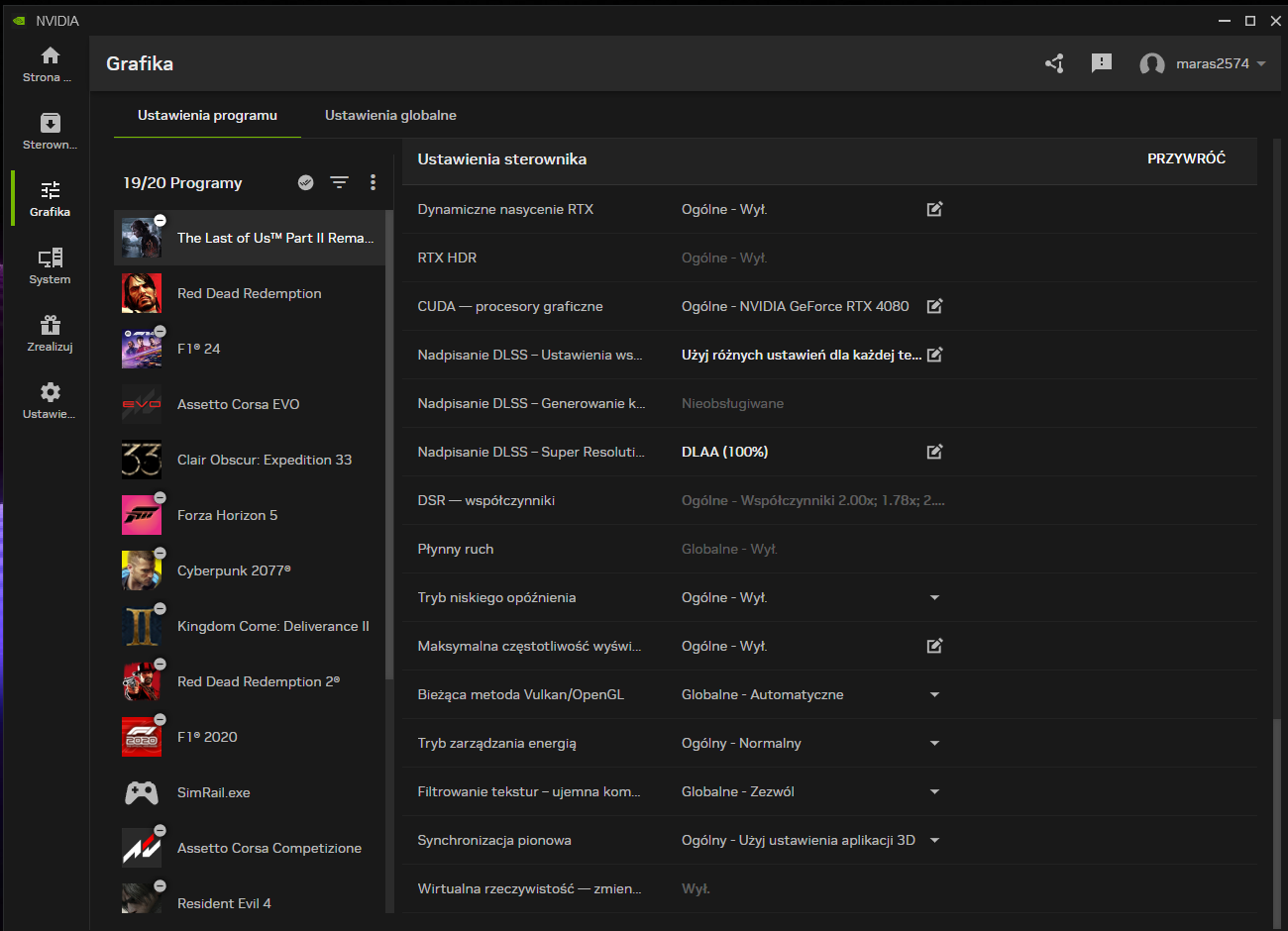Viewport: 1288px width, 931px height.
Task: Click the PRZYWRÓĆ button
Action: click(x=1186, y=158)
